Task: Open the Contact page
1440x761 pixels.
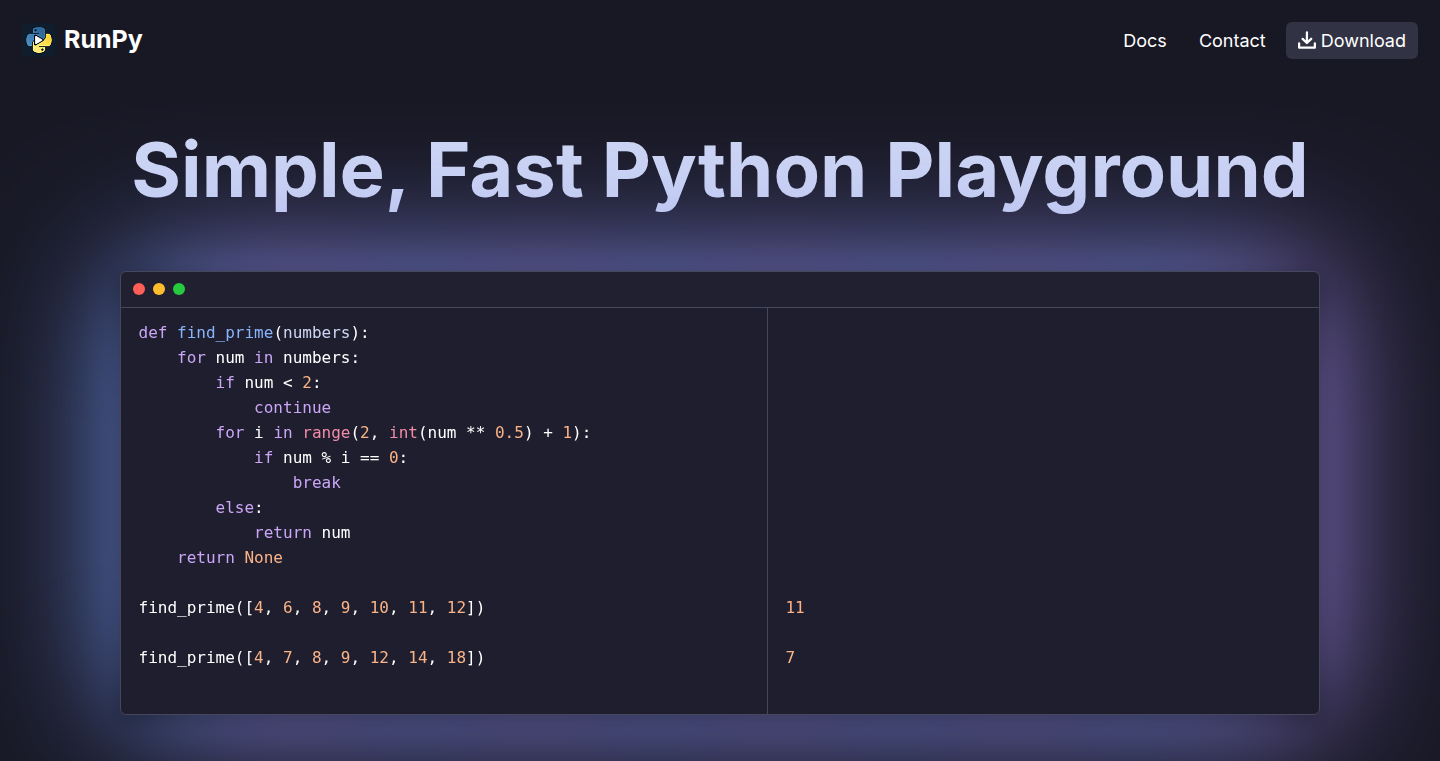Action: pos(1232,41)
